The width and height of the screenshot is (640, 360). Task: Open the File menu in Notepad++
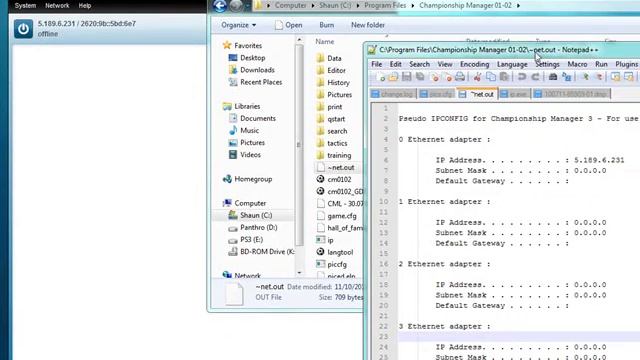(376, 64)
